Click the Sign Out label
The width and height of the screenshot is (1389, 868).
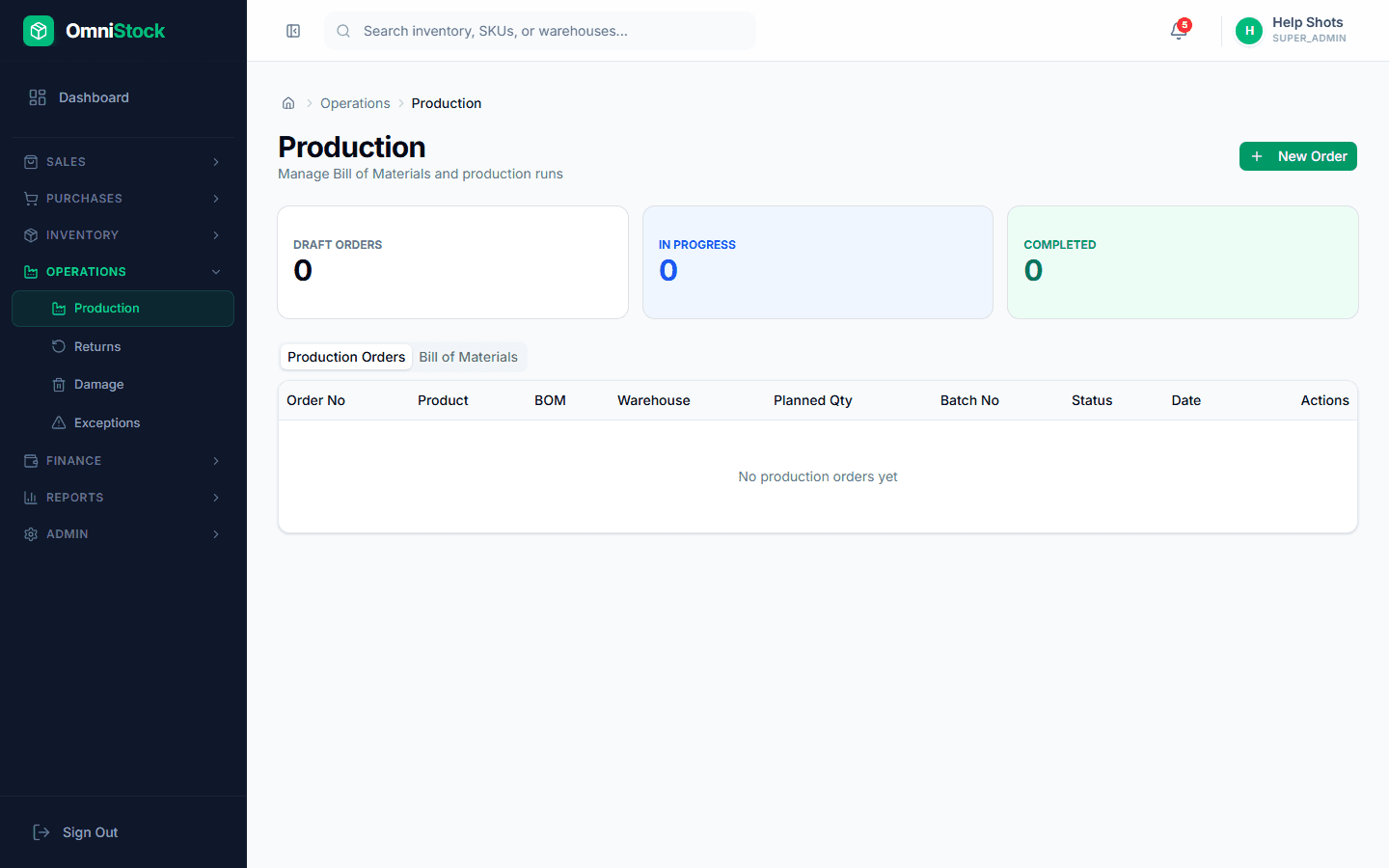91,832
